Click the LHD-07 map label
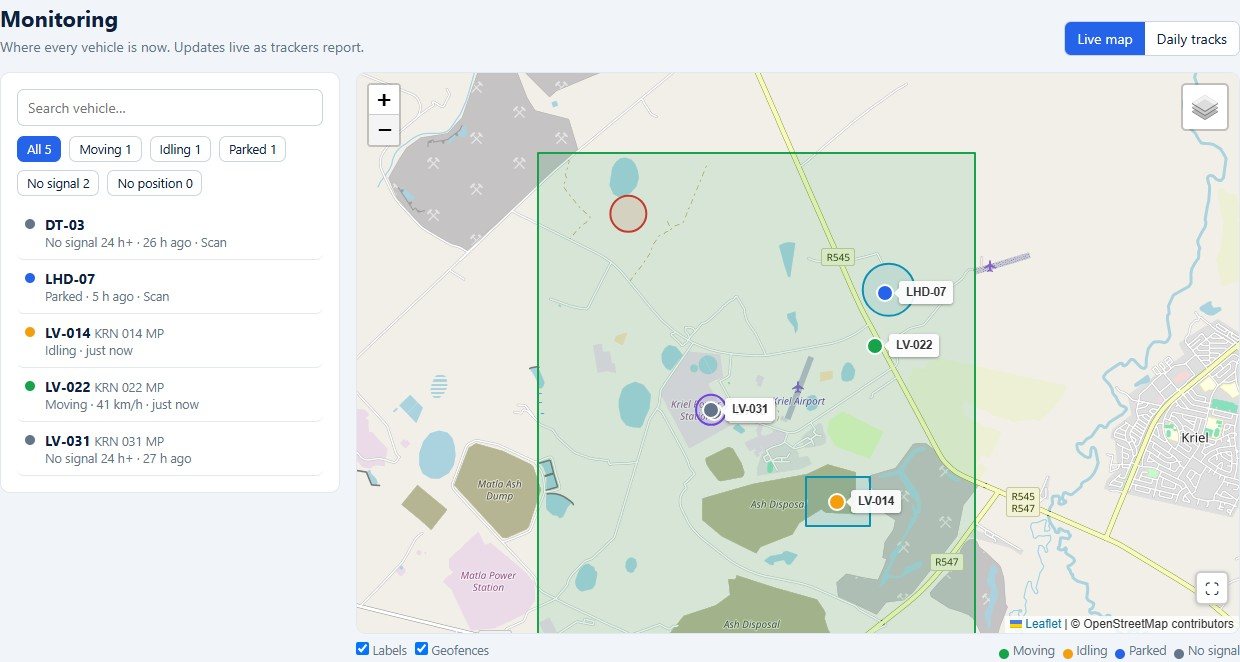The image size is (1240, 662). point(926,292)
